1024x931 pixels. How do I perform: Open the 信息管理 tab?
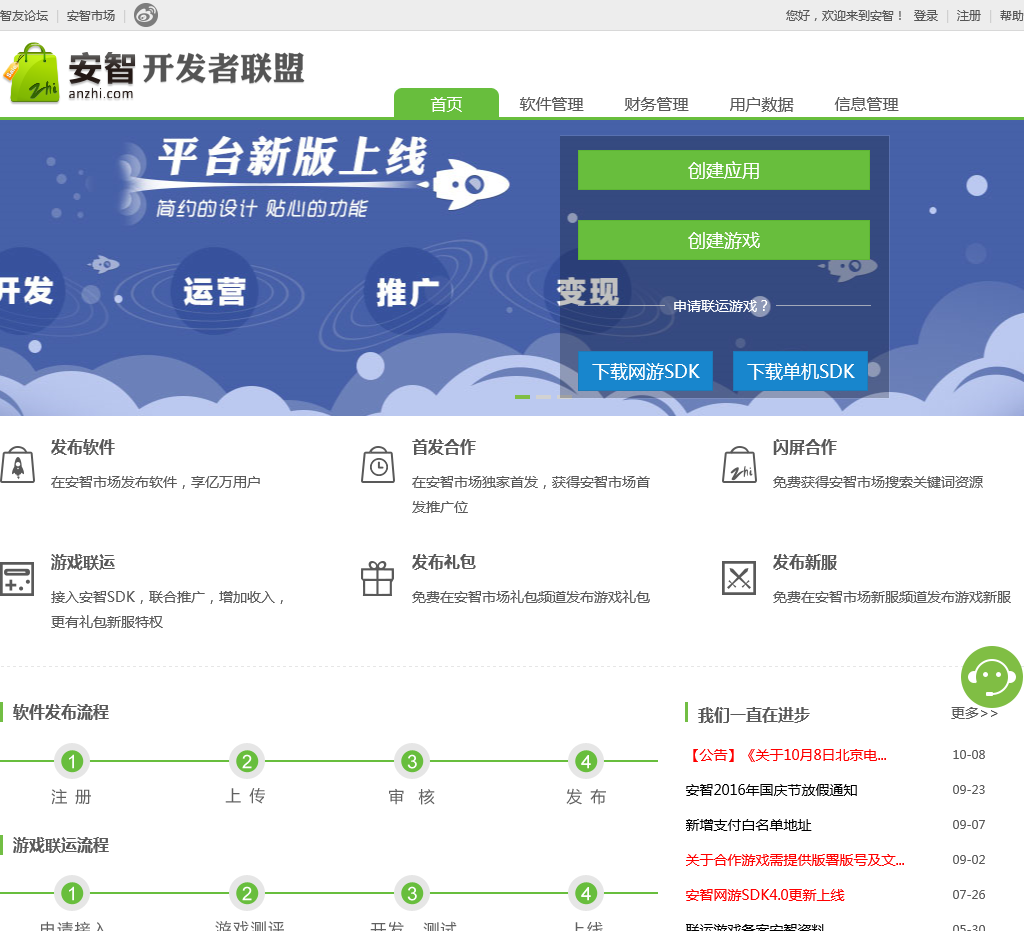point(867,104)
